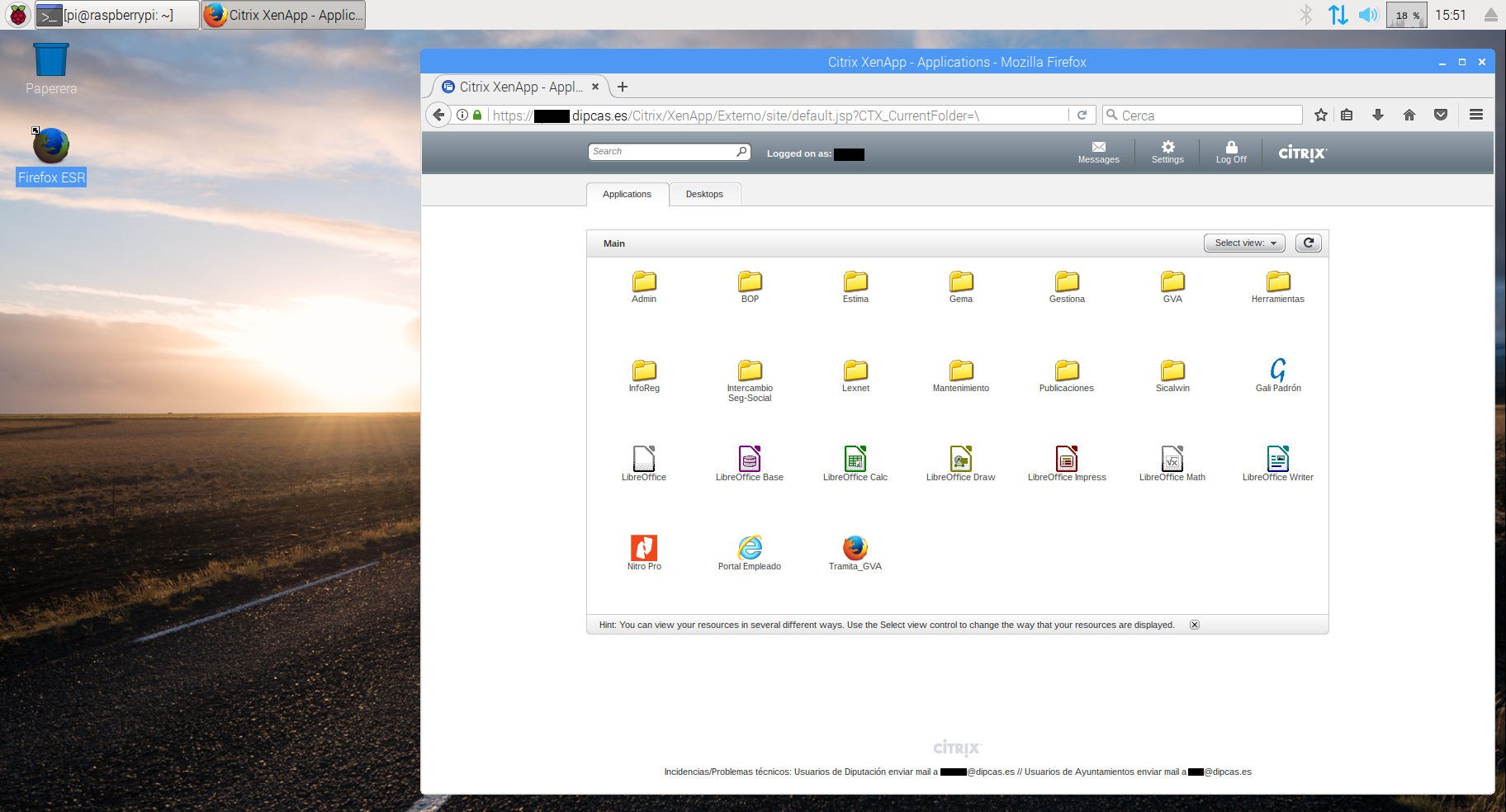Launch LibreOffice Writer
Screen dimensions: 1506x812
point(1278,464)
